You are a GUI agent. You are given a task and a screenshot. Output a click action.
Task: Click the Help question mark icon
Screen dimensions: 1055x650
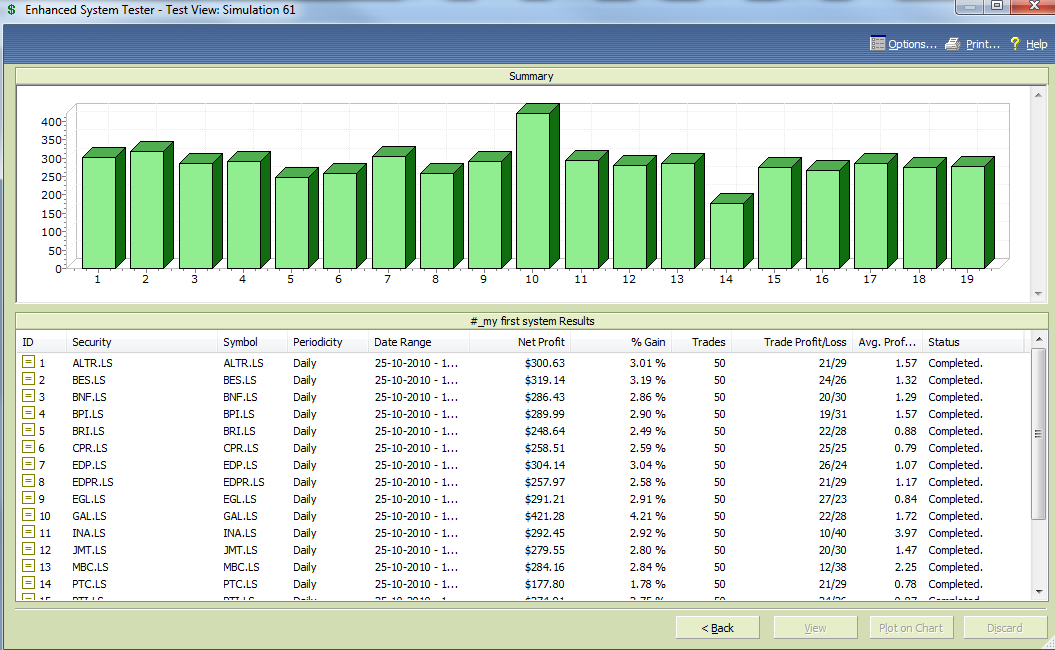click(x=1014, y=44)
